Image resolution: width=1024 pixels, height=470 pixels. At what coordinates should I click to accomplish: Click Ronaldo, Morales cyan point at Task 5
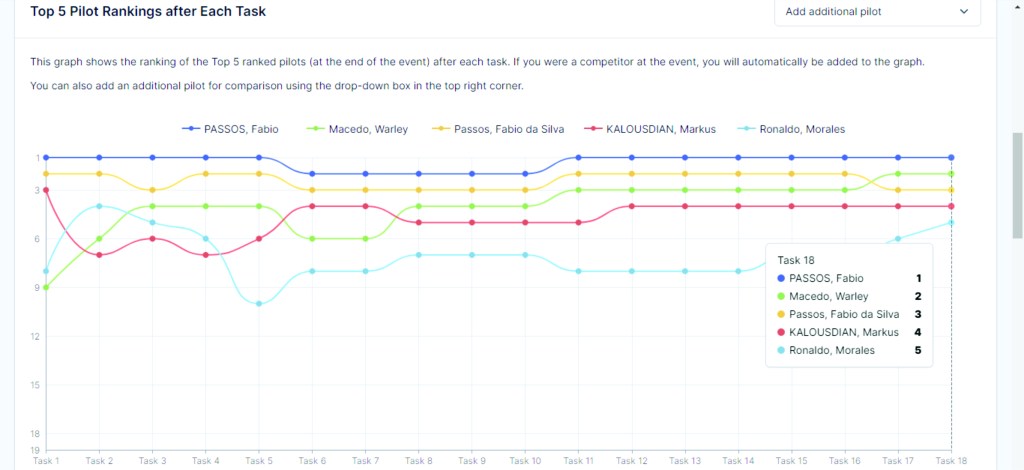pos(259,304)
